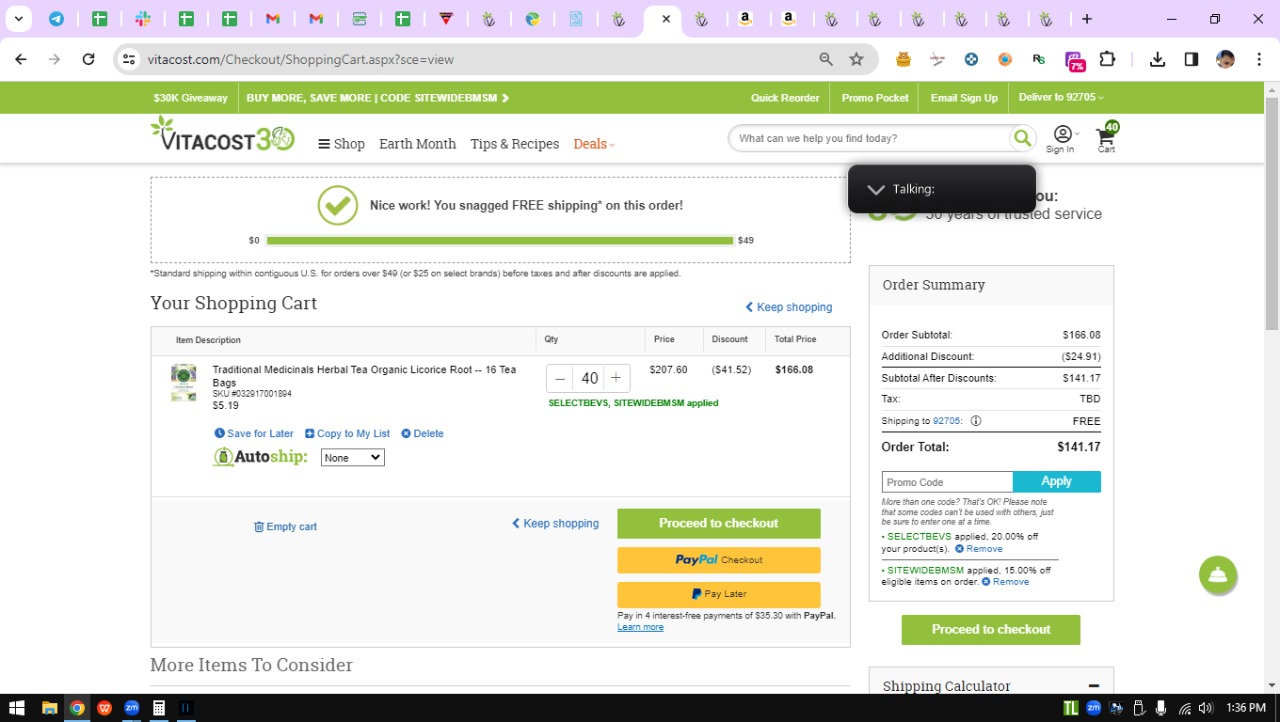Open Promo Pocket in the top bar

875,98
